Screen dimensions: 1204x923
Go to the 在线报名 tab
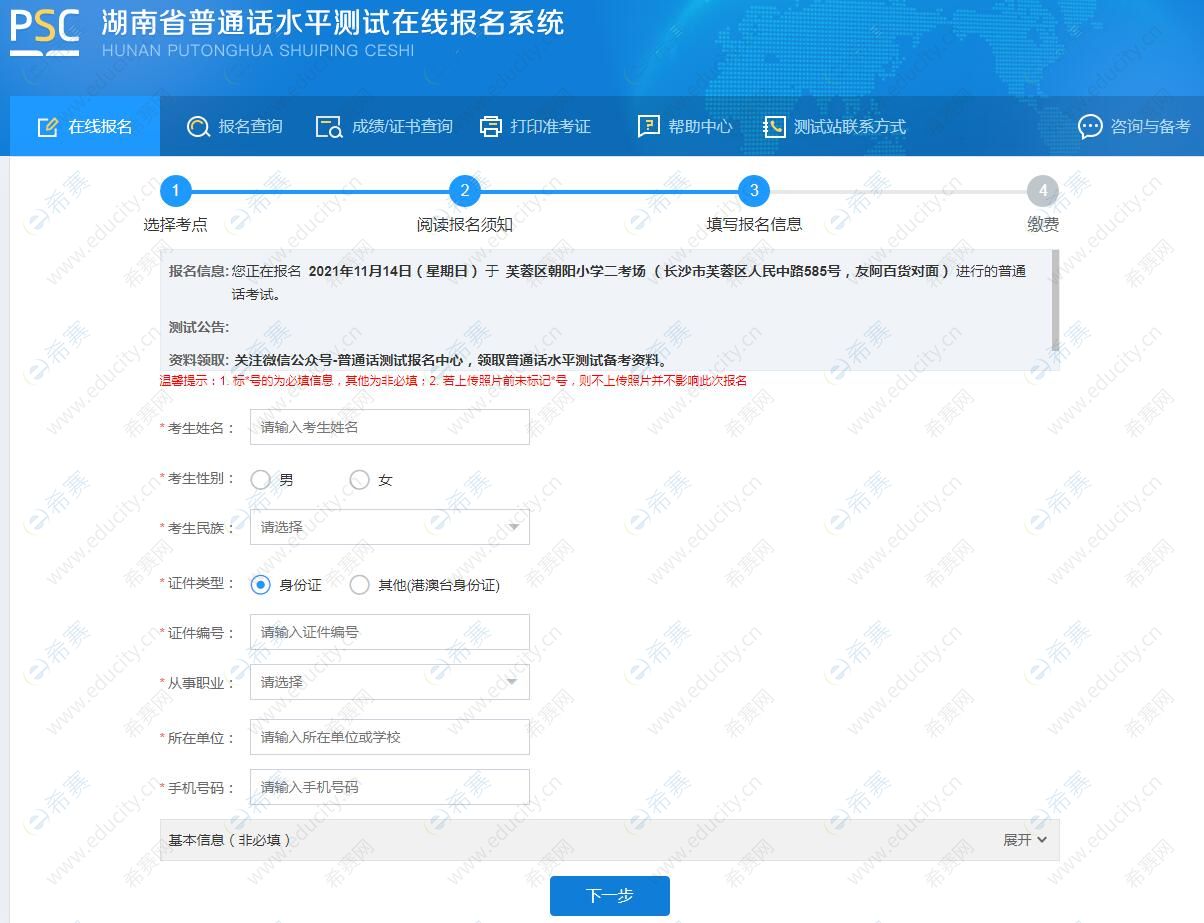pos(87,127)
